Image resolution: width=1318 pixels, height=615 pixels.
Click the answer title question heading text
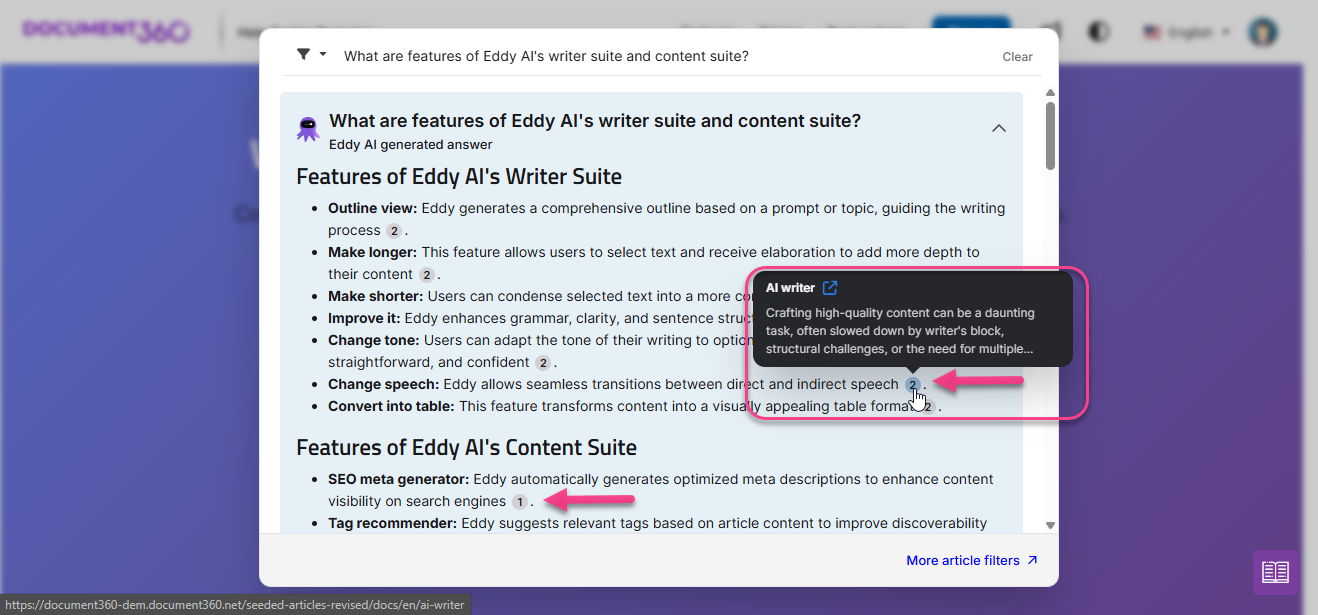pyautogui.click(x=595, y=121)
